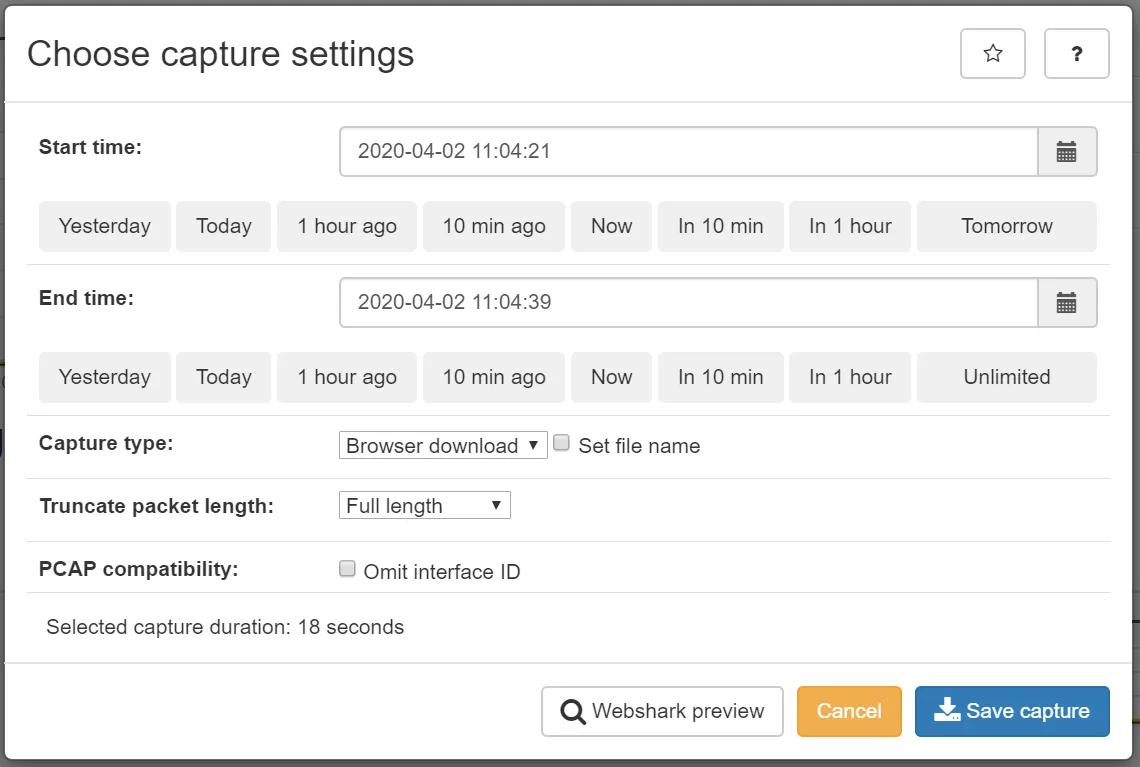Click into the Start time input field

[688, 152]
